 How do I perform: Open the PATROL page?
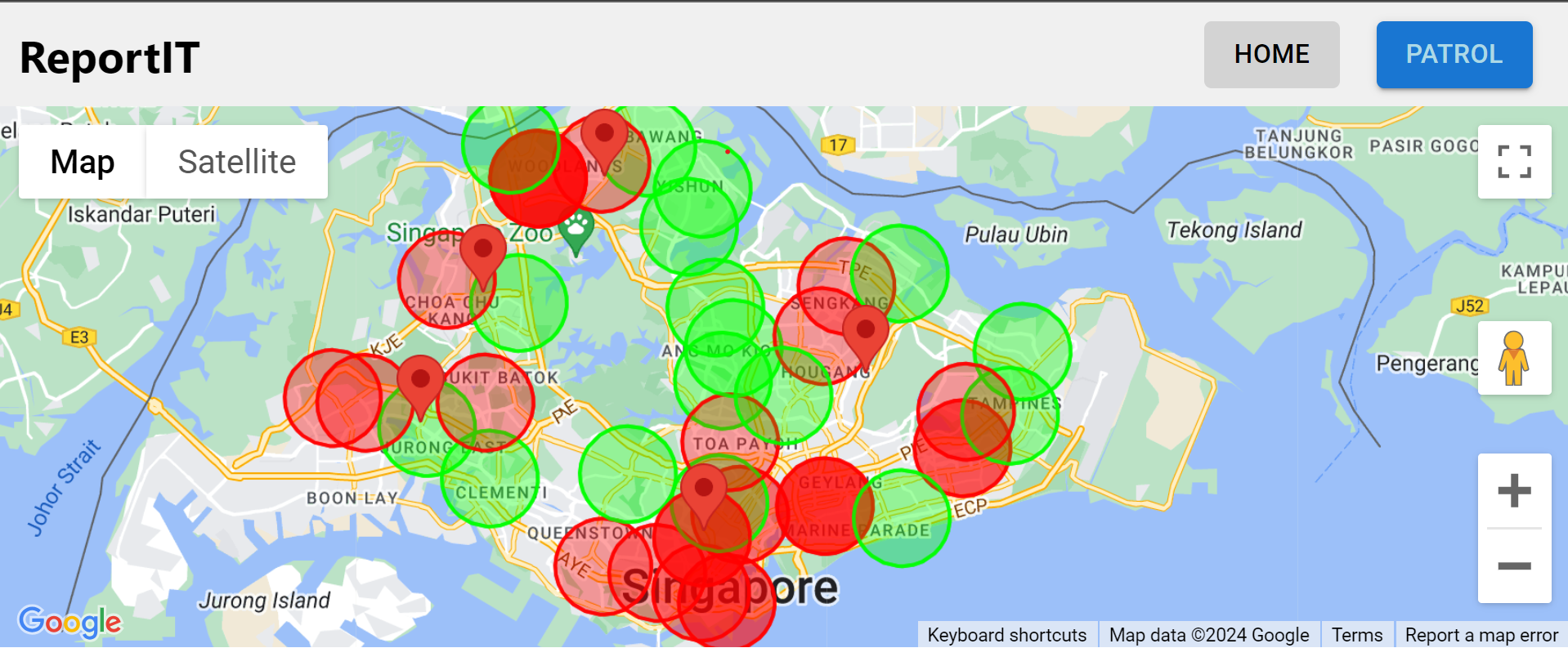click(x=1454, y=55)
